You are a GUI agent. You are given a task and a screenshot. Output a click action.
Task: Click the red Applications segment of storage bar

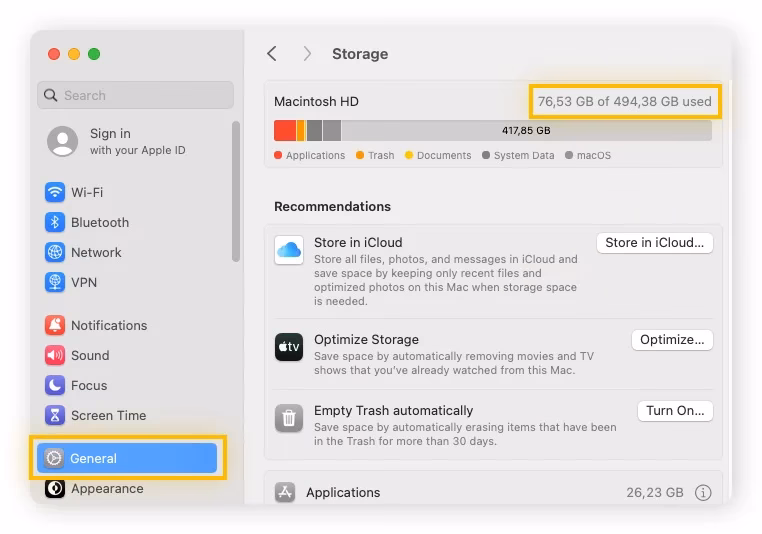click(x=284, y=130)
